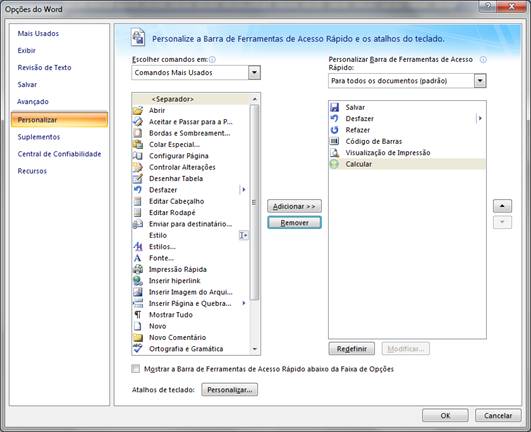Click the Editar Cabeçalho icon

pyautogui.click(x=137, y=201)
